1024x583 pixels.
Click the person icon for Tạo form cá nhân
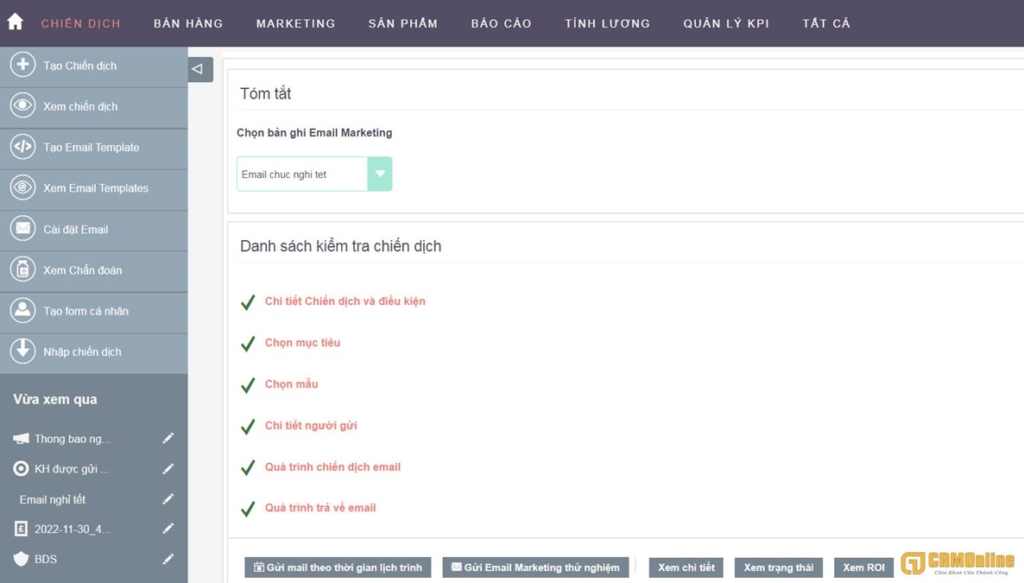22,311
